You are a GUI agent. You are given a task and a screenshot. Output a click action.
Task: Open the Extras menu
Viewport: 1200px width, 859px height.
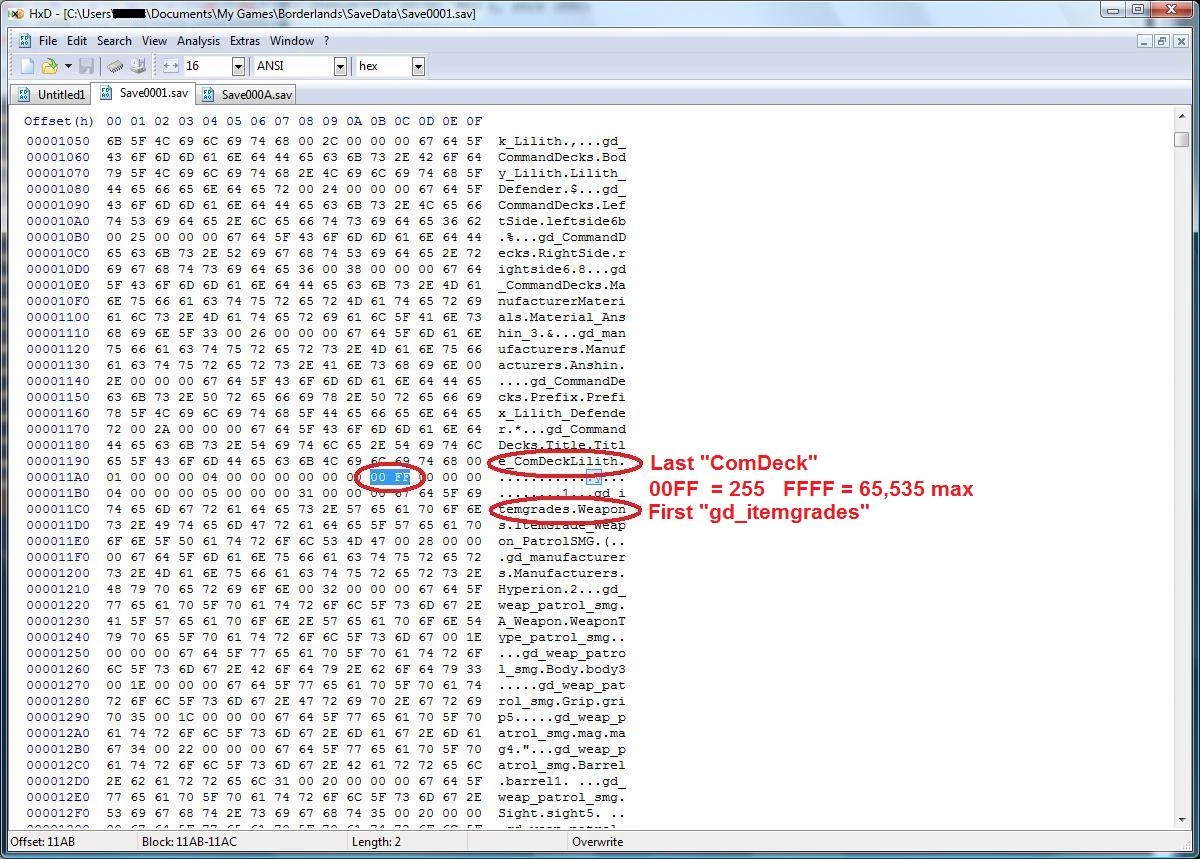(245, 41)
